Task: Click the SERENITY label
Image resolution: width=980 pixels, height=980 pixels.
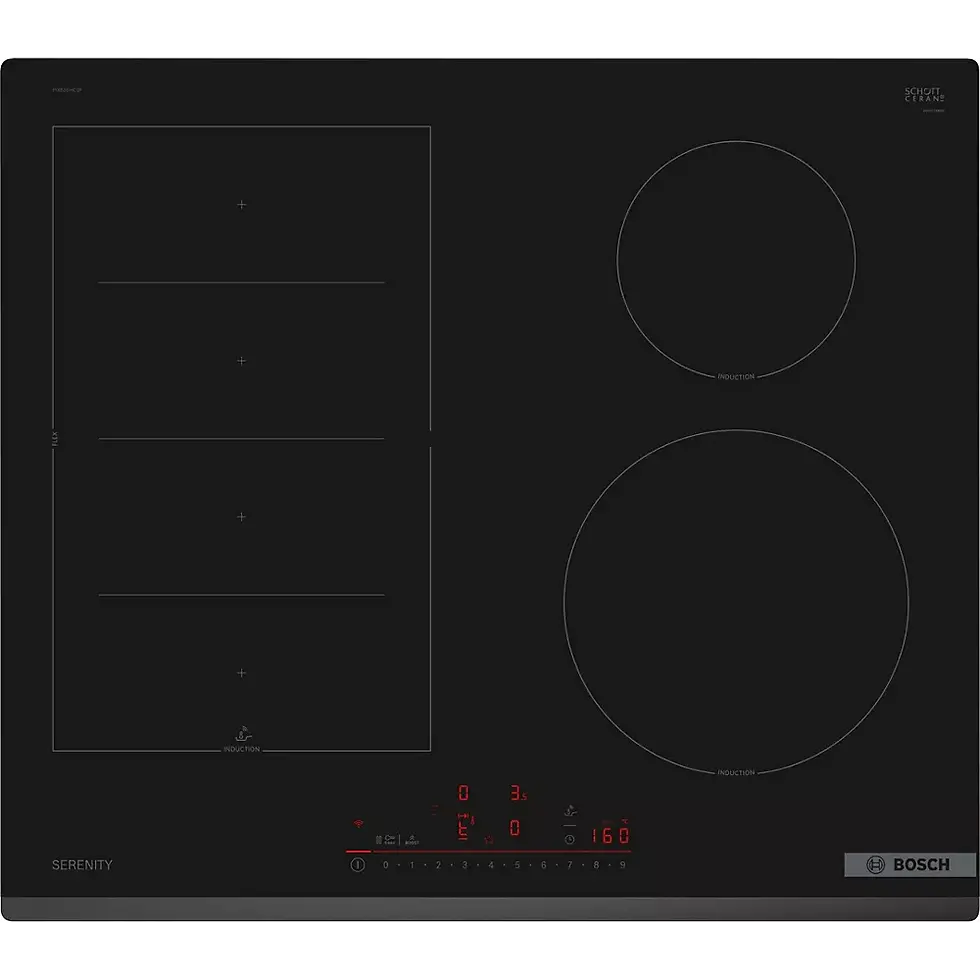Action: point(82,865)
